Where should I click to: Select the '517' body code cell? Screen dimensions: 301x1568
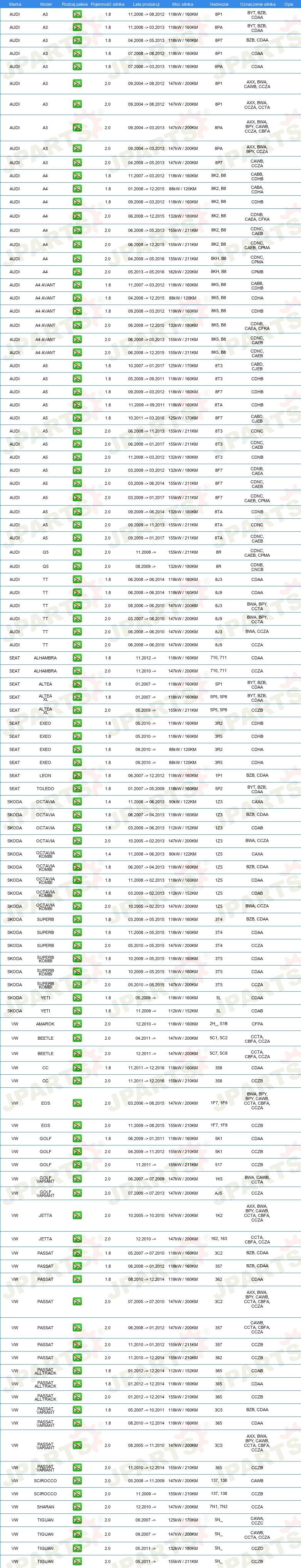click(219, 1164)
